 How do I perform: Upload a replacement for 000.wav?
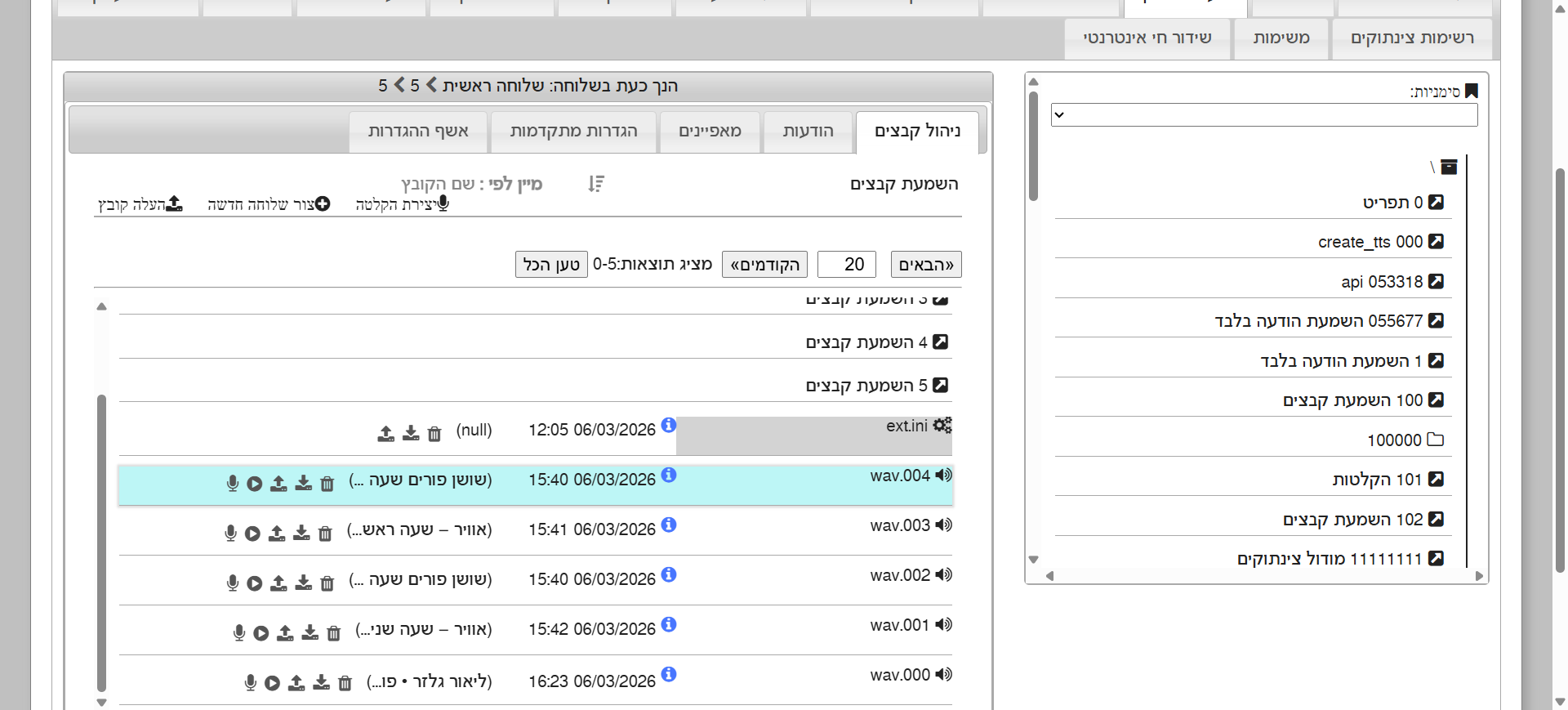click(296, 682)
